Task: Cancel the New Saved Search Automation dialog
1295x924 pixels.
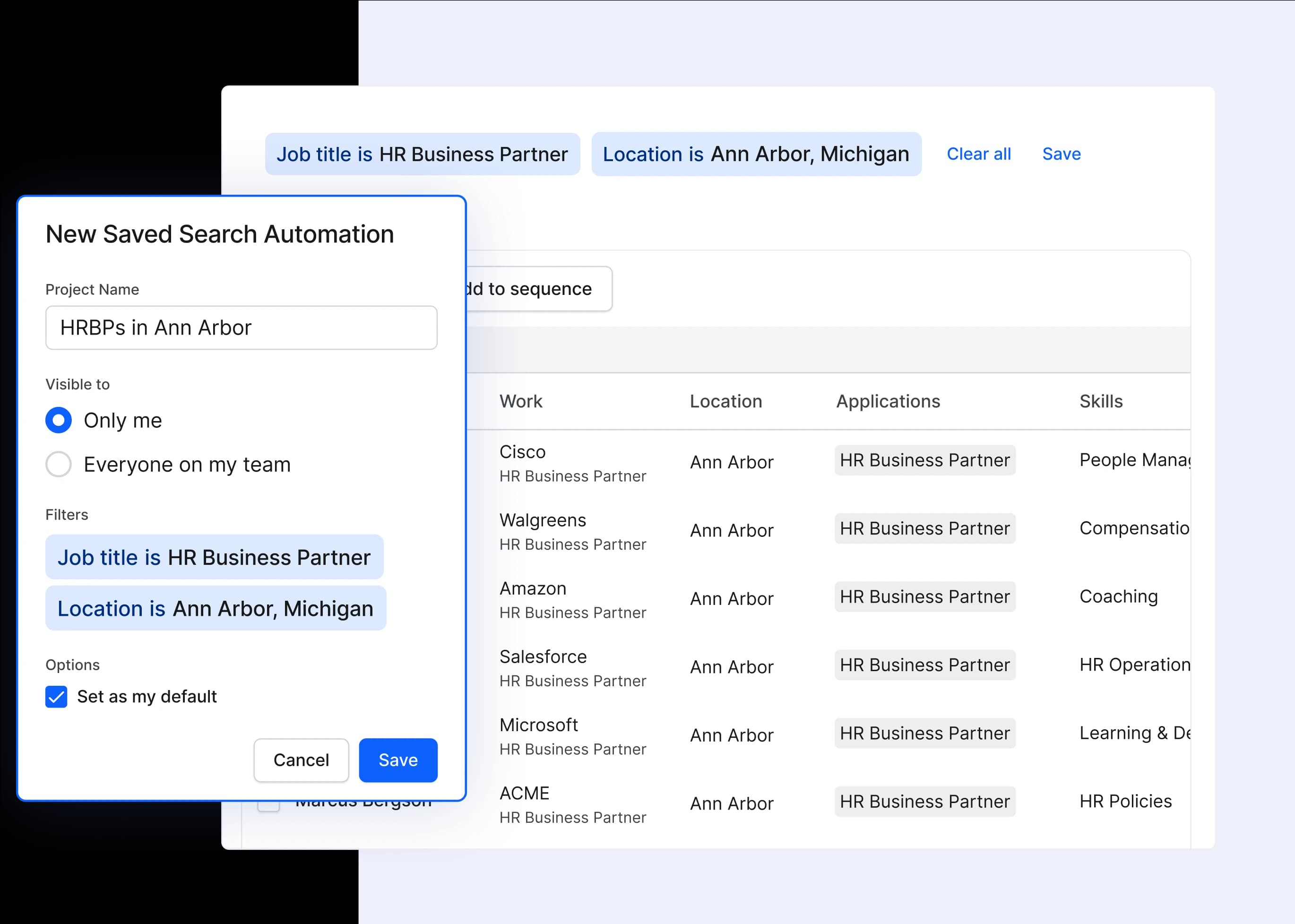Action: tap(301, 760)
